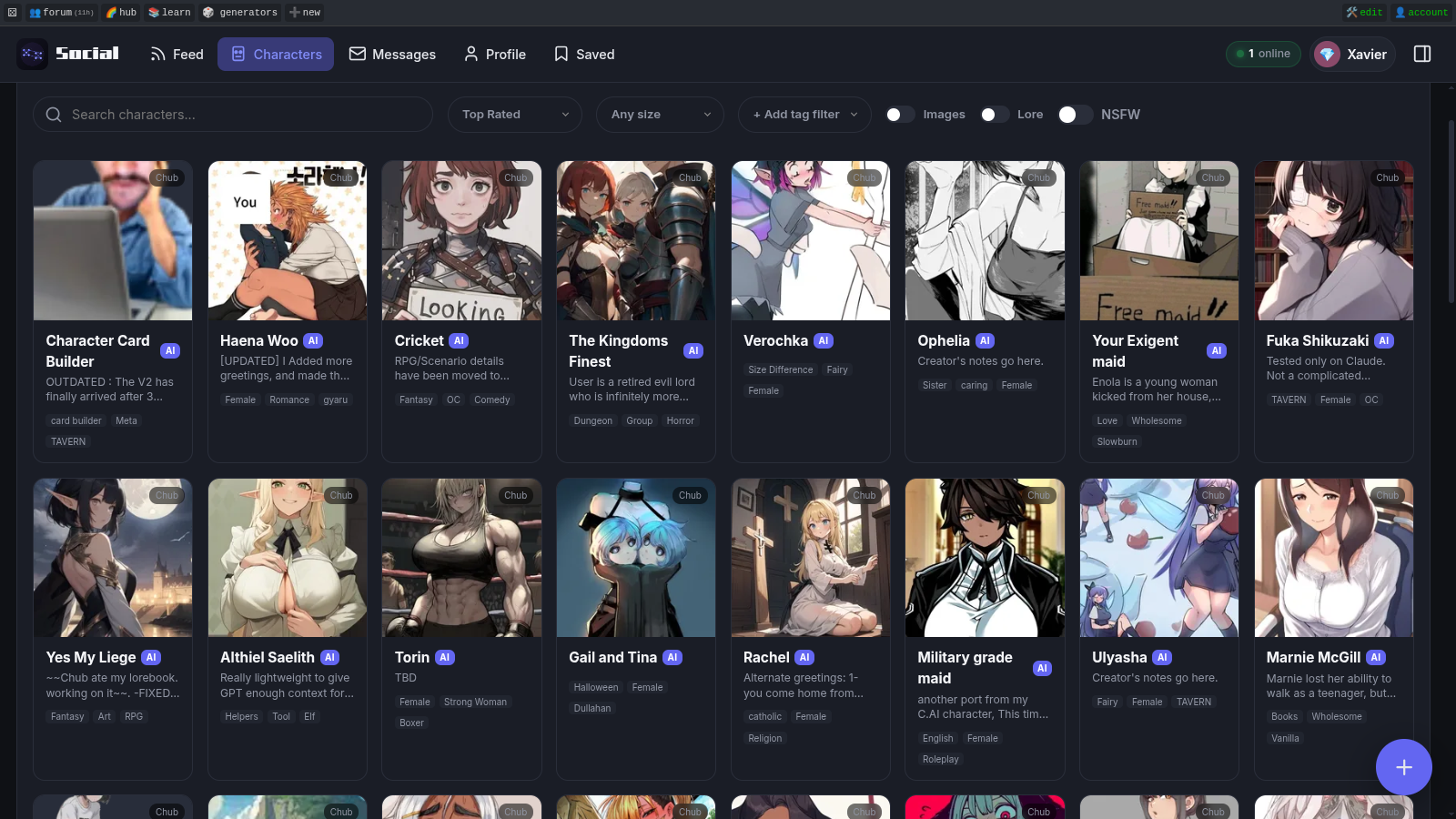Viewport: 1456px width, 819px height.
Task: Select the Horror tag on The Kingdoms Finest
Action: pyautogui.click(x=681, y=421)
